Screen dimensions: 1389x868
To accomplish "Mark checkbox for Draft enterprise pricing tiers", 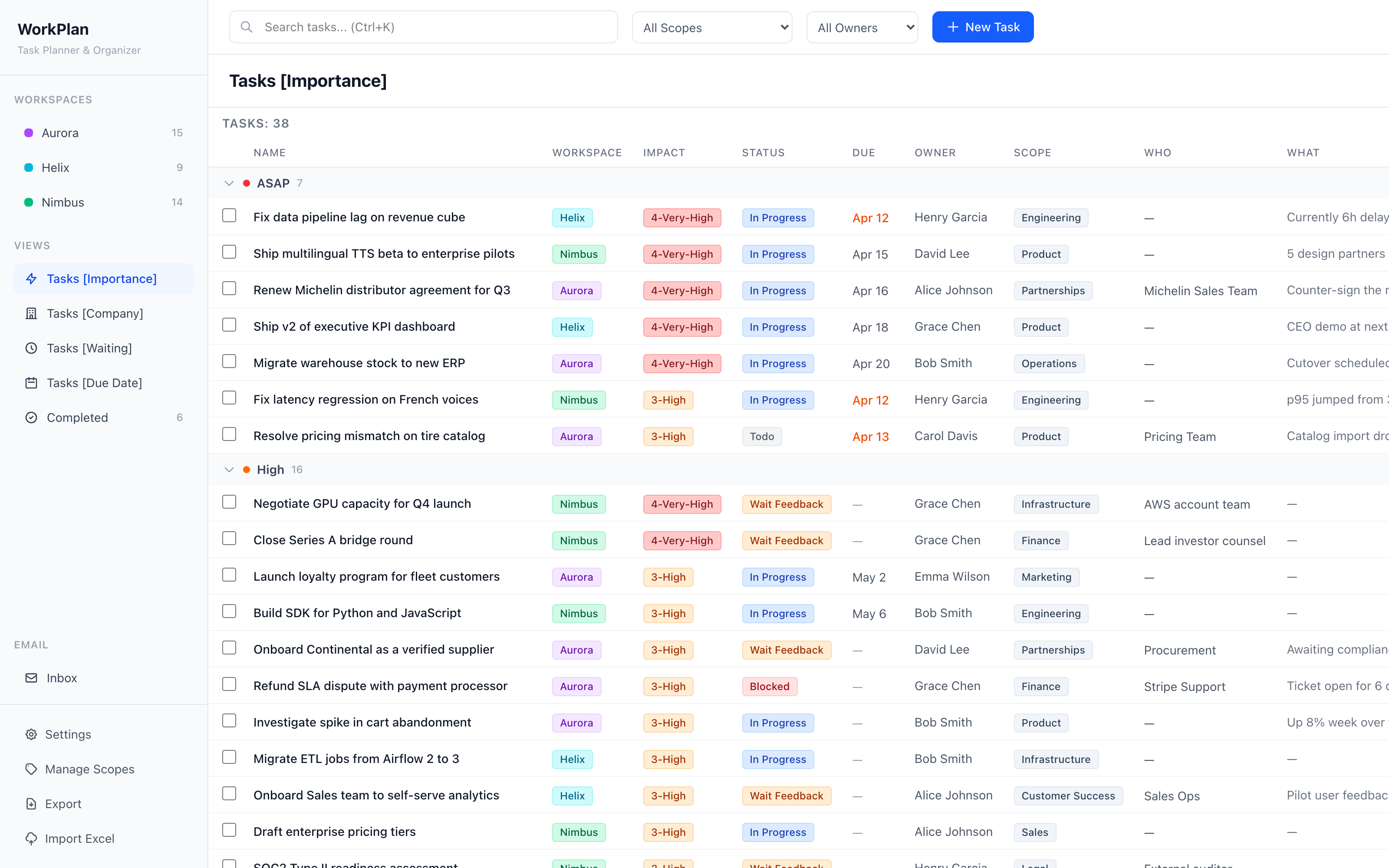I will coord(229,830).
